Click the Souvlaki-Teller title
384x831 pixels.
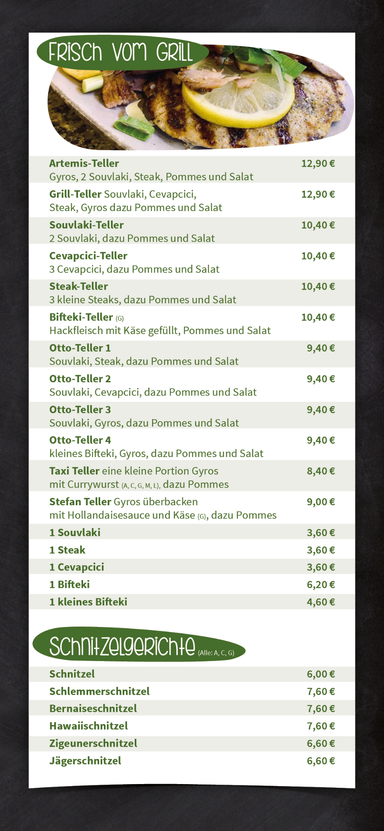86,225
